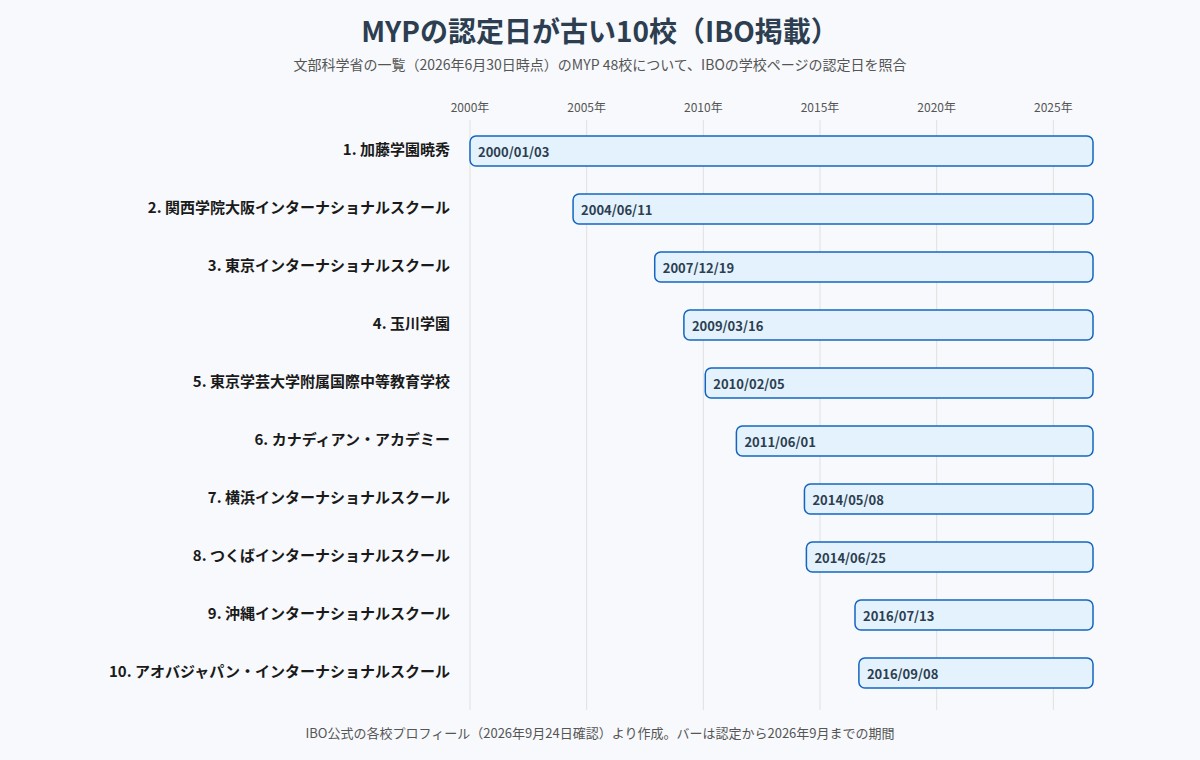
Task: Click the bar dated 2010/02/05
Action: (x=899, y=383)
